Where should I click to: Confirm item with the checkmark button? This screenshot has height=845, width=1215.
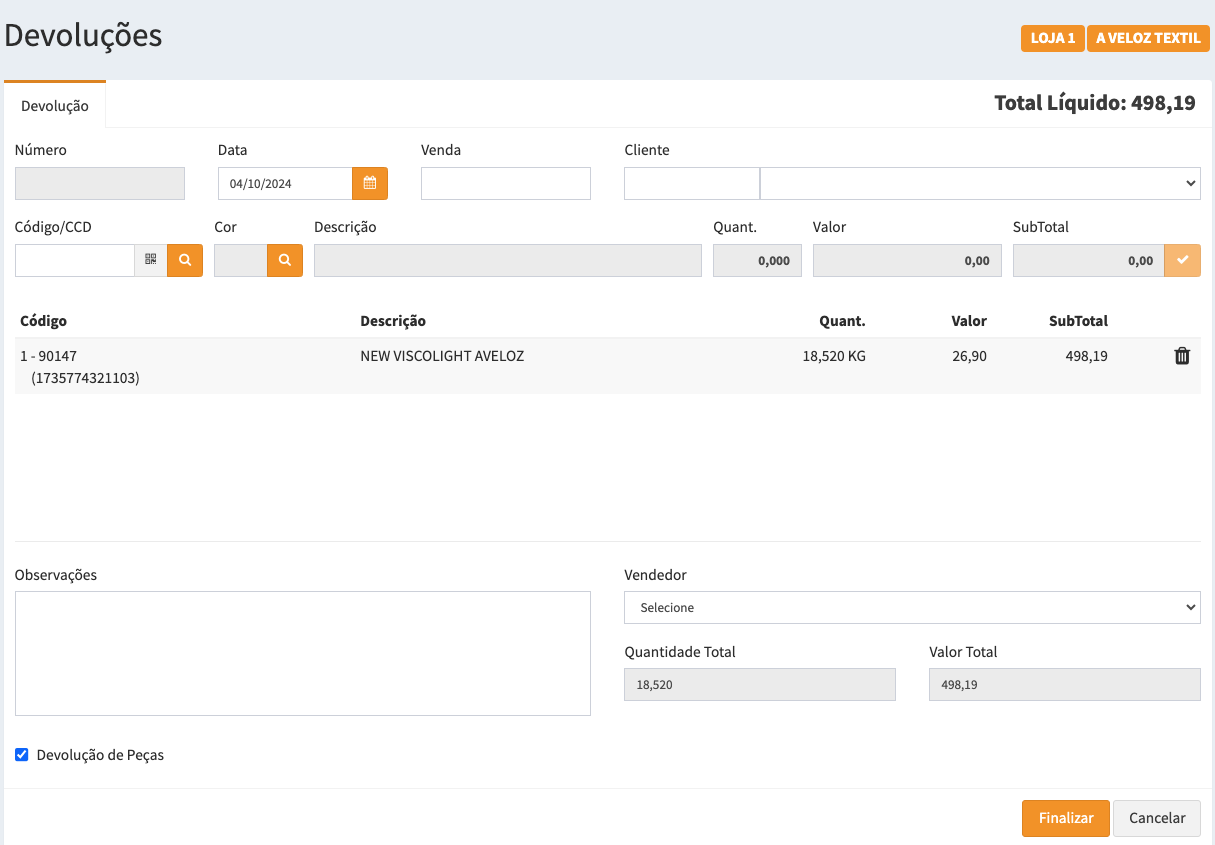[x=1182, y=260]
